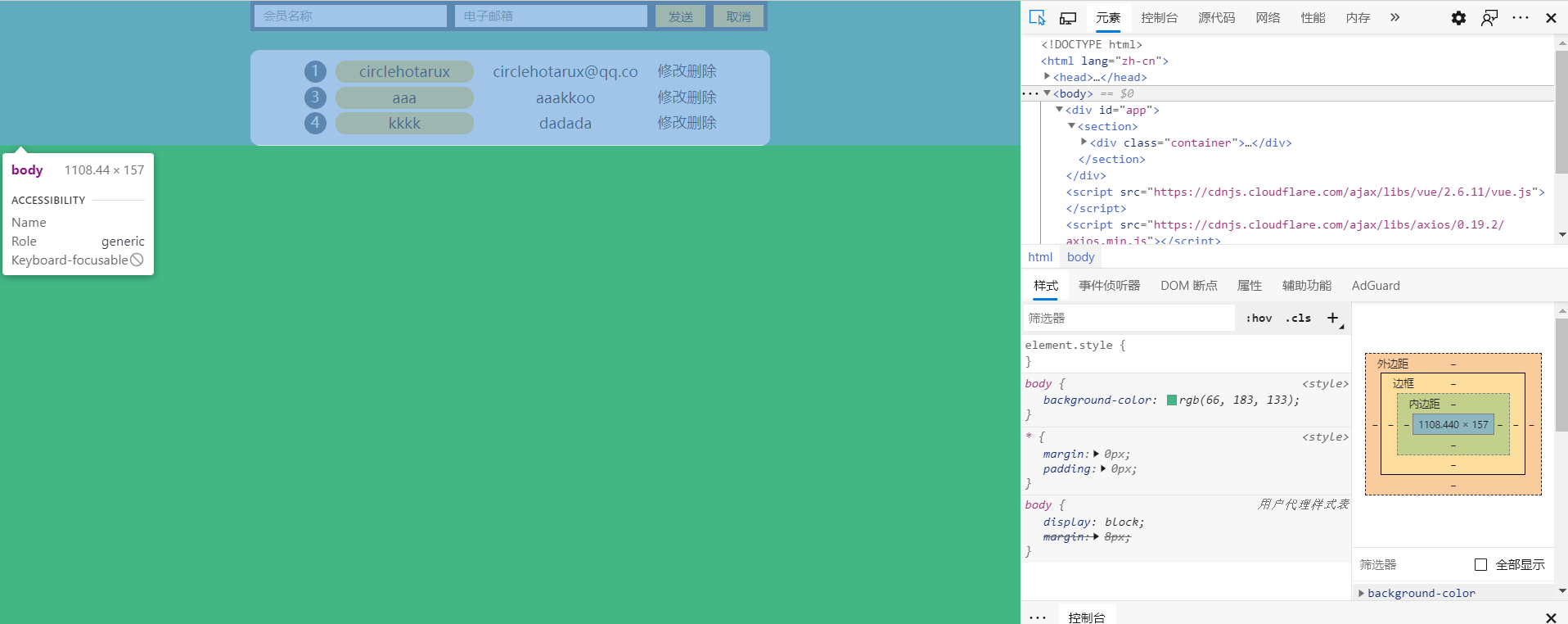Image resolution: width=1568 pixels, height=624 pixels.
Task: Expand the div class="container" node
Action: click(x=1084, y=142)
